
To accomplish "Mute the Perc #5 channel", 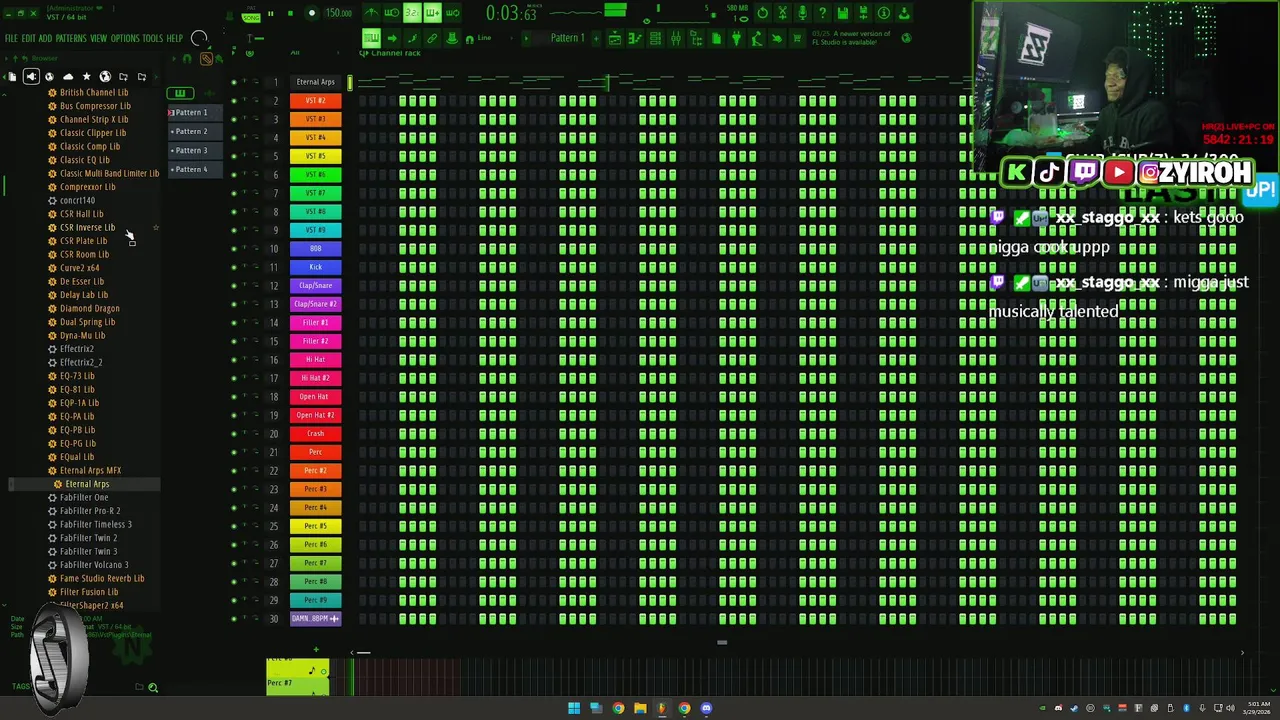I will (234, 526).
